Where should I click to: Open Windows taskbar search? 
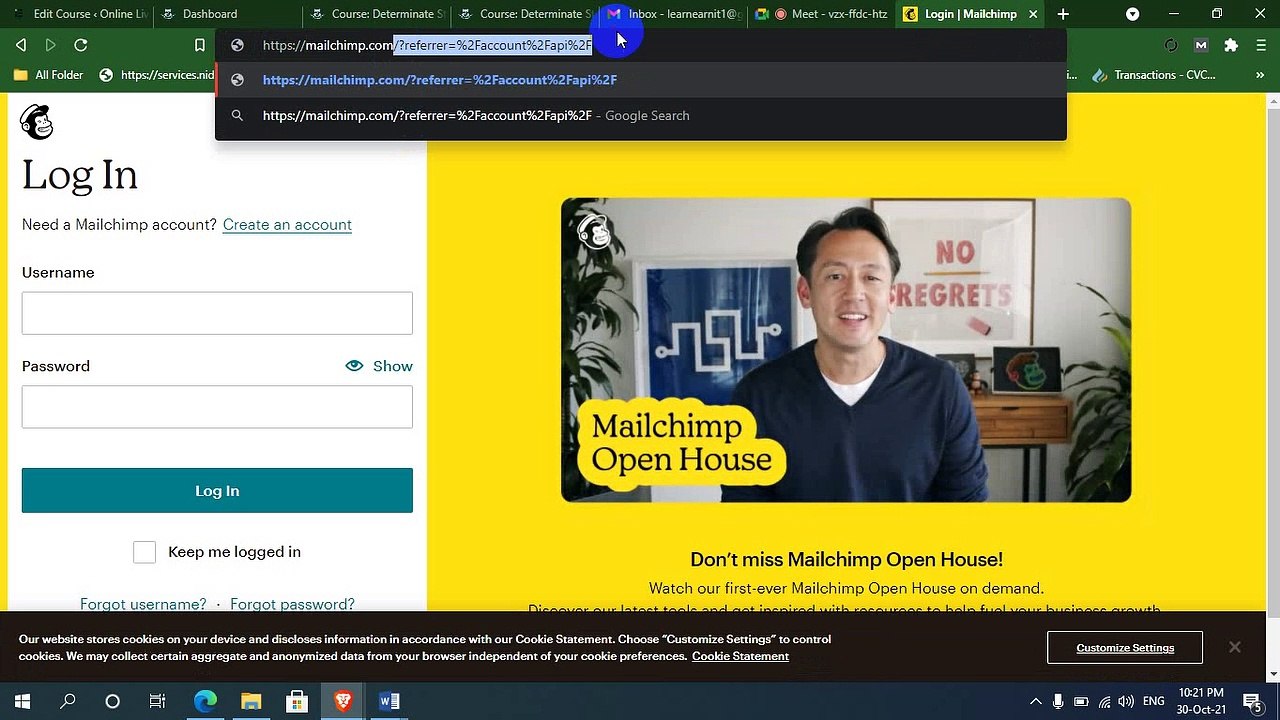pyautogui.click(x=68, y=701)
